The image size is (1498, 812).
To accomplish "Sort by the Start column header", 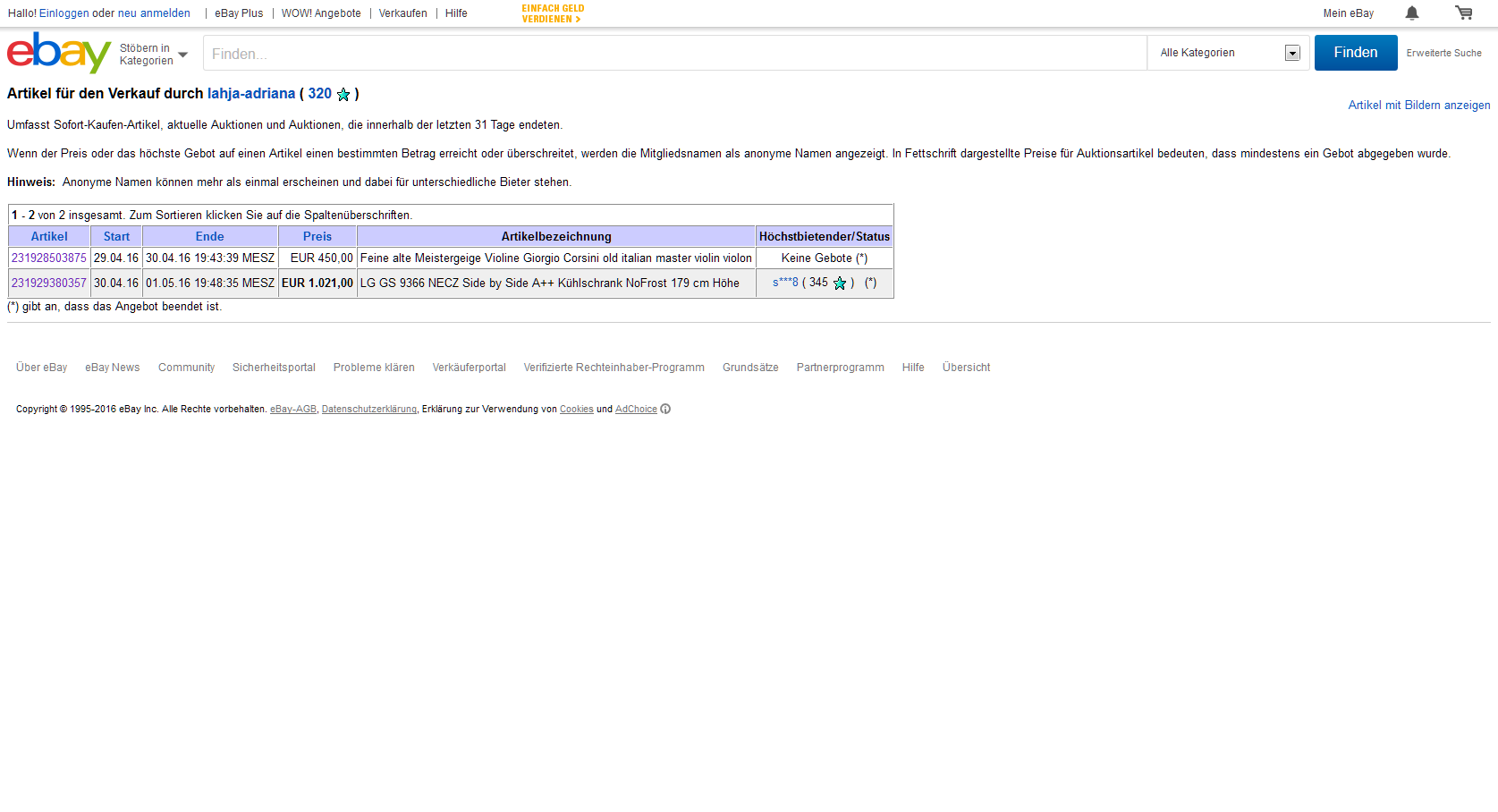I will click(116, 237).
